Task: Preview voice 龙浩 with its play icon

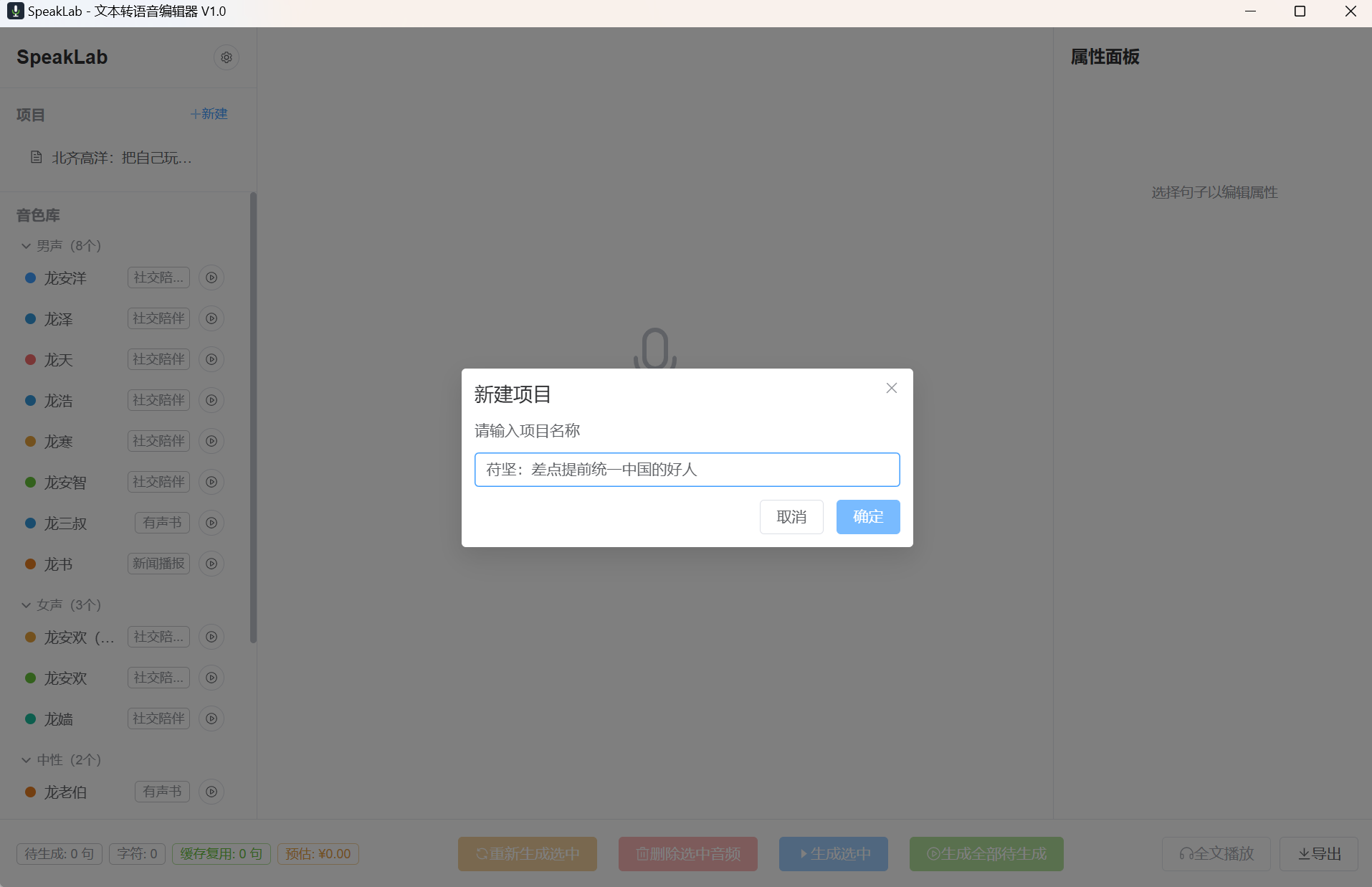Action: pyautogui.click(x=211, y=400)
